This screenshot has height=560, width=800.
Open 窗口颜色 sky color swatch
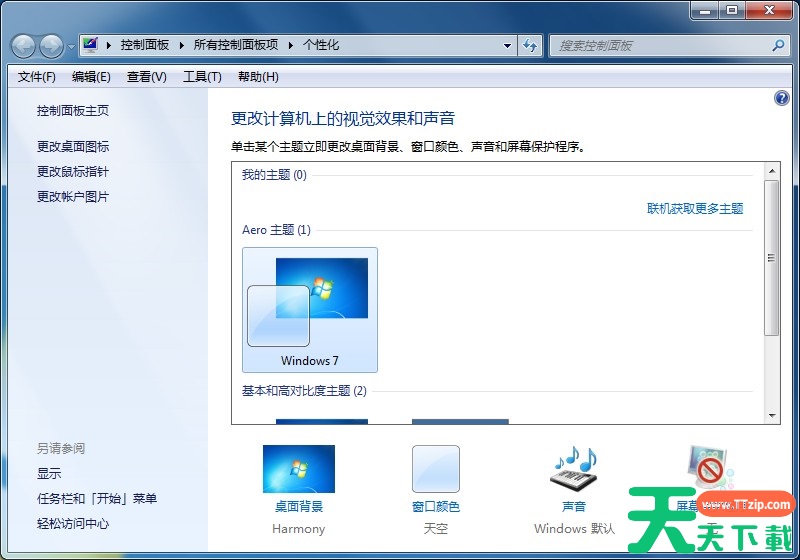436,469
